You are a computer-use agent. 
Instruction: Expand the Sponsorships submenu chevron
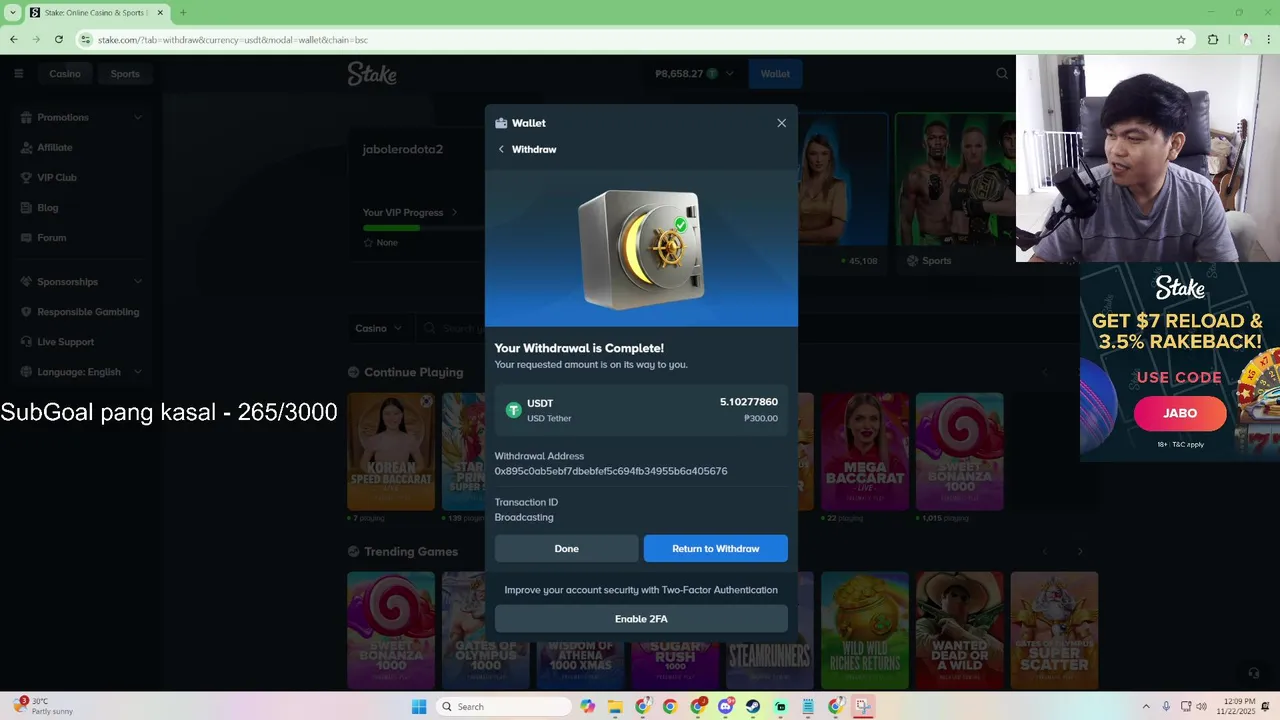[x=137, y=281]
